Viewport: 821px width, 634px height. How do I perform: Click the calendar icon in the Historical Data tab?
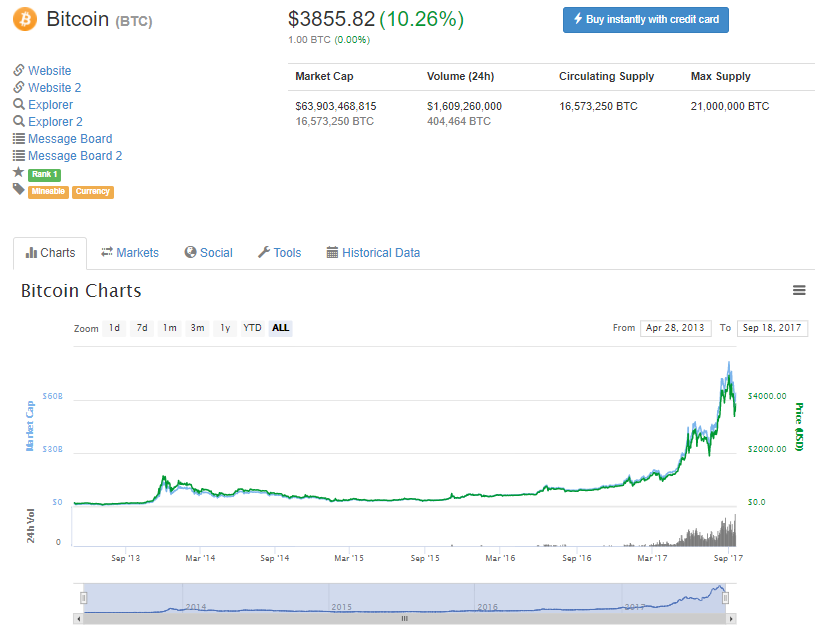332,252
